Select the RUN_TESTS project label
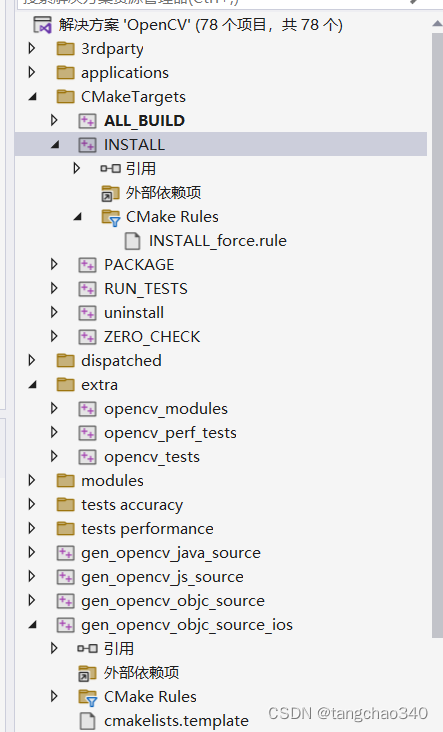443x732 pixels. (x=146, y=289)
